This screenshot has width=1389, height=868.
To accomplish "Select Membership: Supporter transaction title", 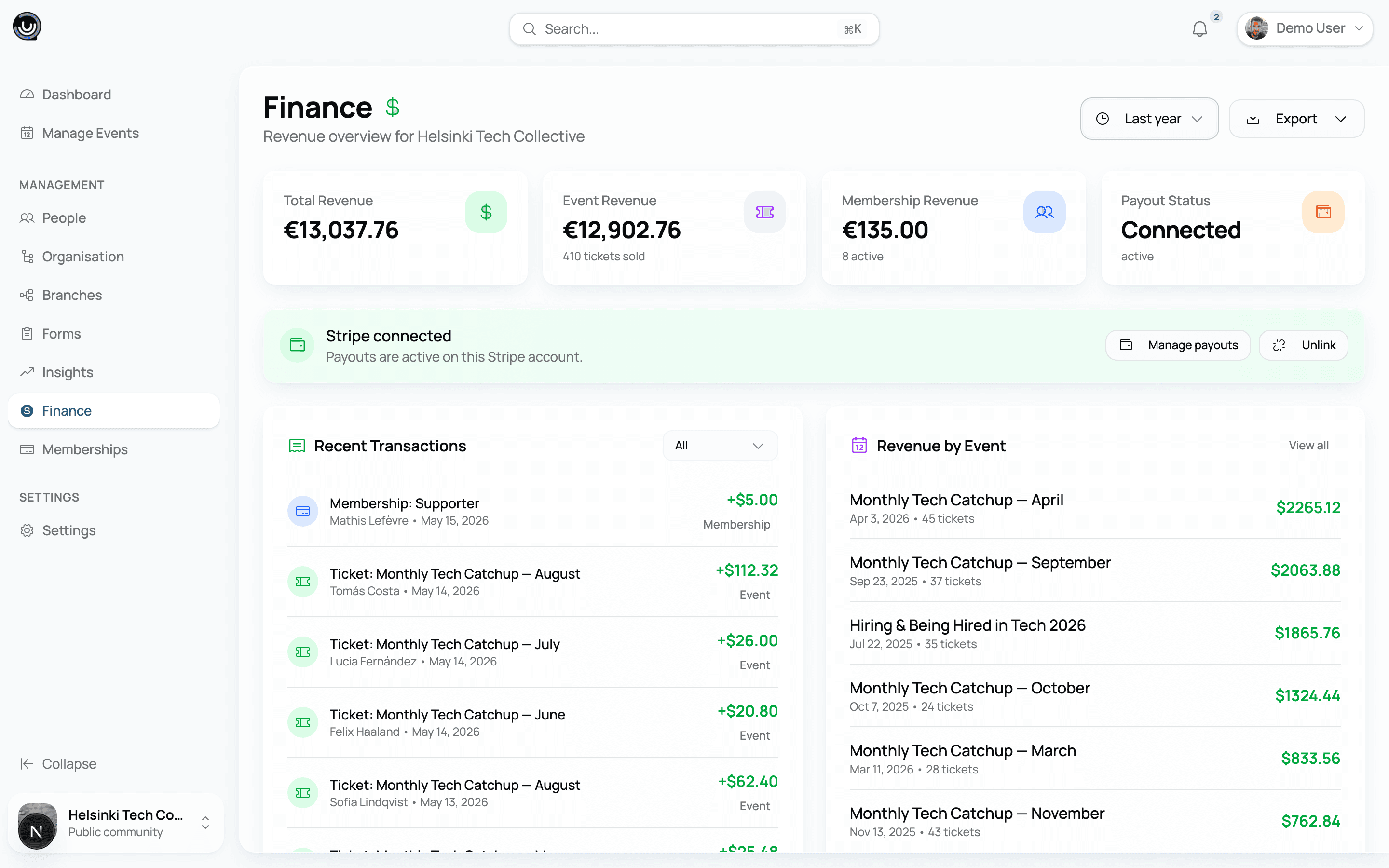I will pos(404,503).
